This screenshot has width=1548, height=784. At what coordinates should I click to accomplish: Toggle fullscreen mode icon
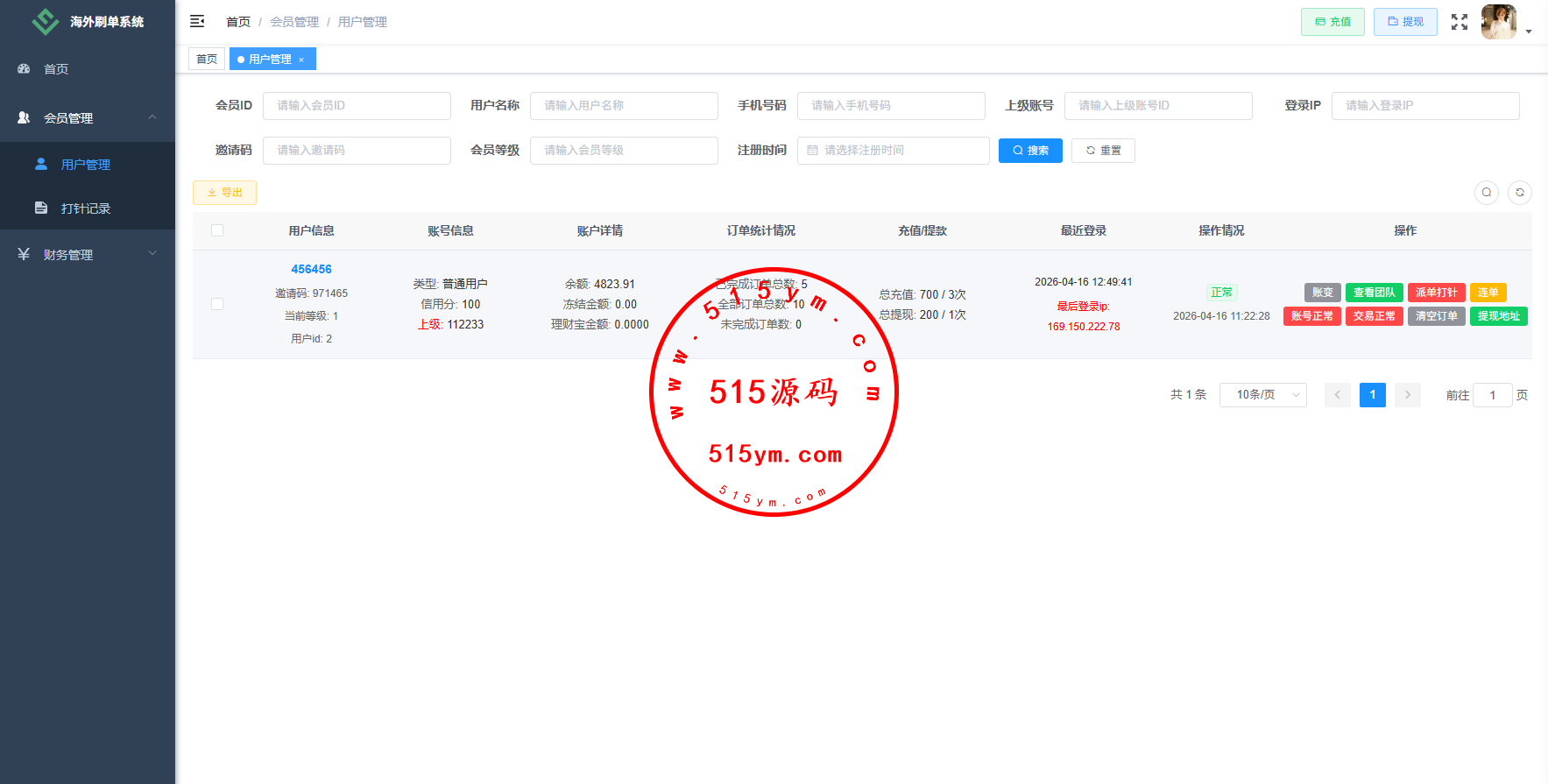click(x=1459, y=22)
